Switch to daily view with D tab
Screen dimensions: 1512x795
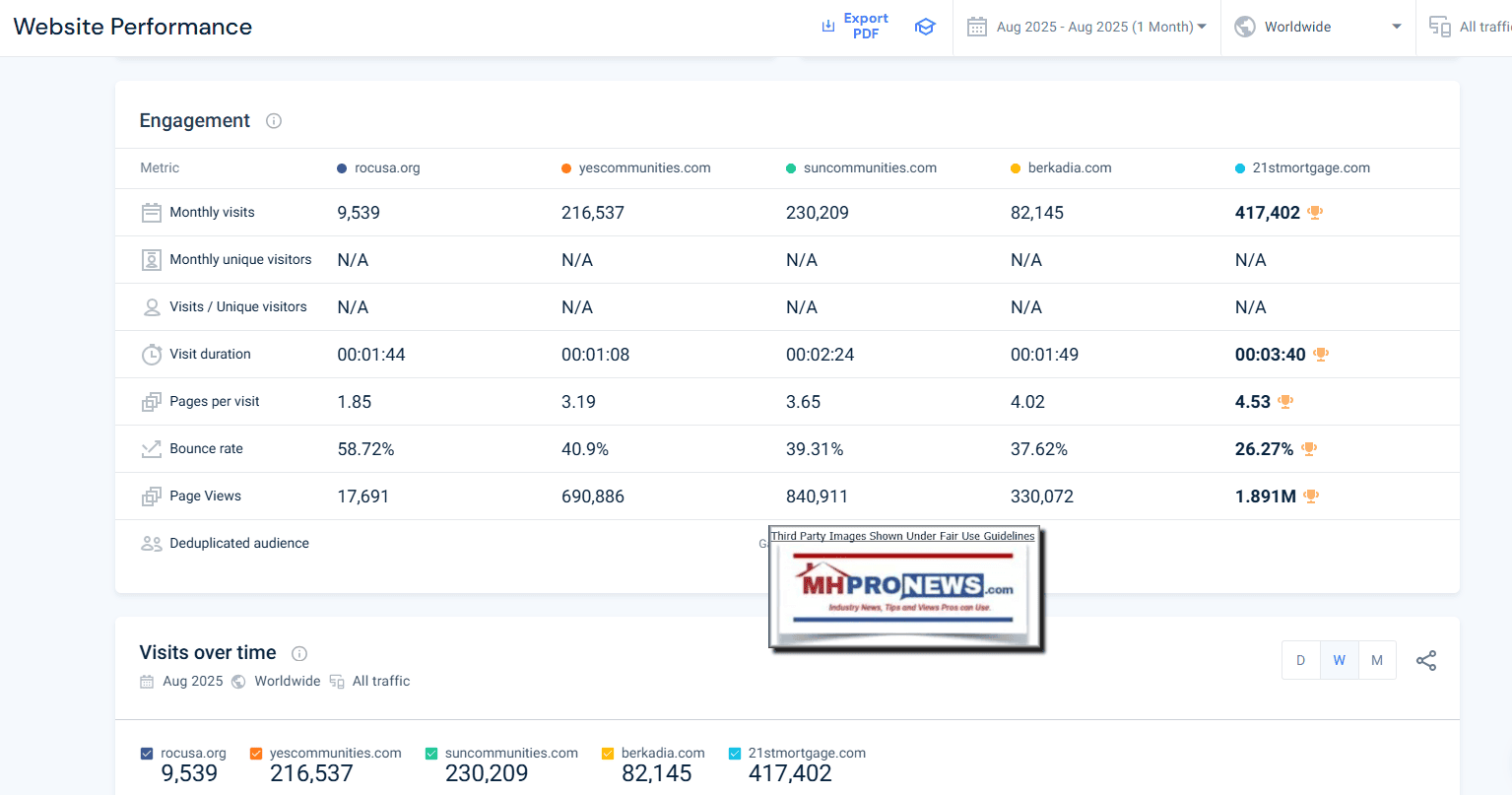pyautogui.click(x=1300, y=660)
